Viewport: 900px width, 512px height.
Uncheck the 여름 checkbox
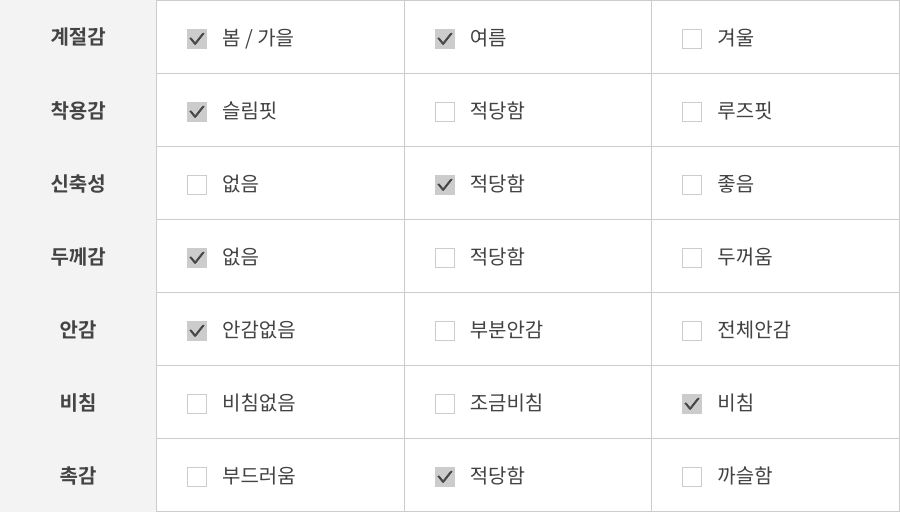point(445,39)
